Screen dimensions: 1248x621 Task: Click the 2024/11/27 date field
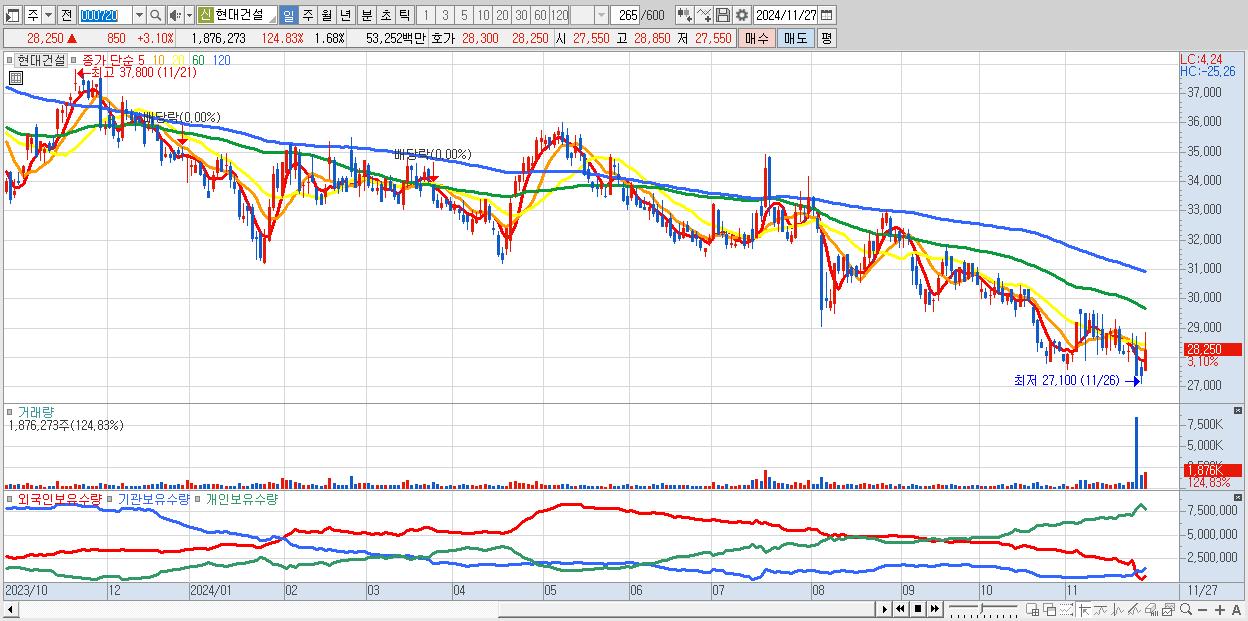coord(786,15)
